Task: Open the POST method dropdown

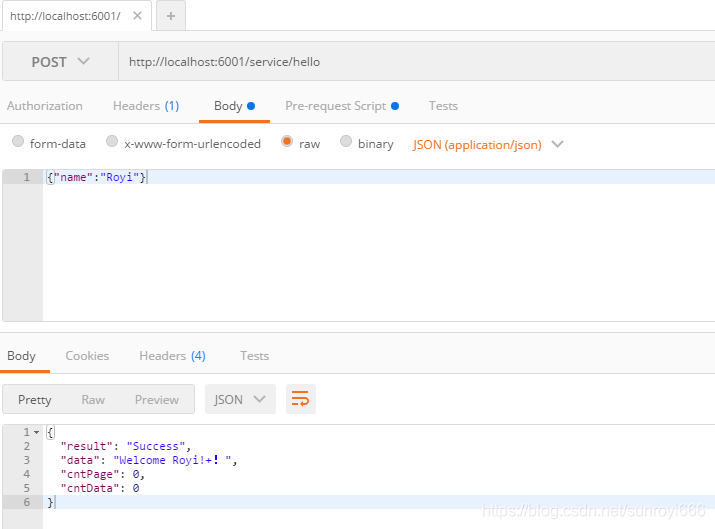Action: [x=60, y=62]
